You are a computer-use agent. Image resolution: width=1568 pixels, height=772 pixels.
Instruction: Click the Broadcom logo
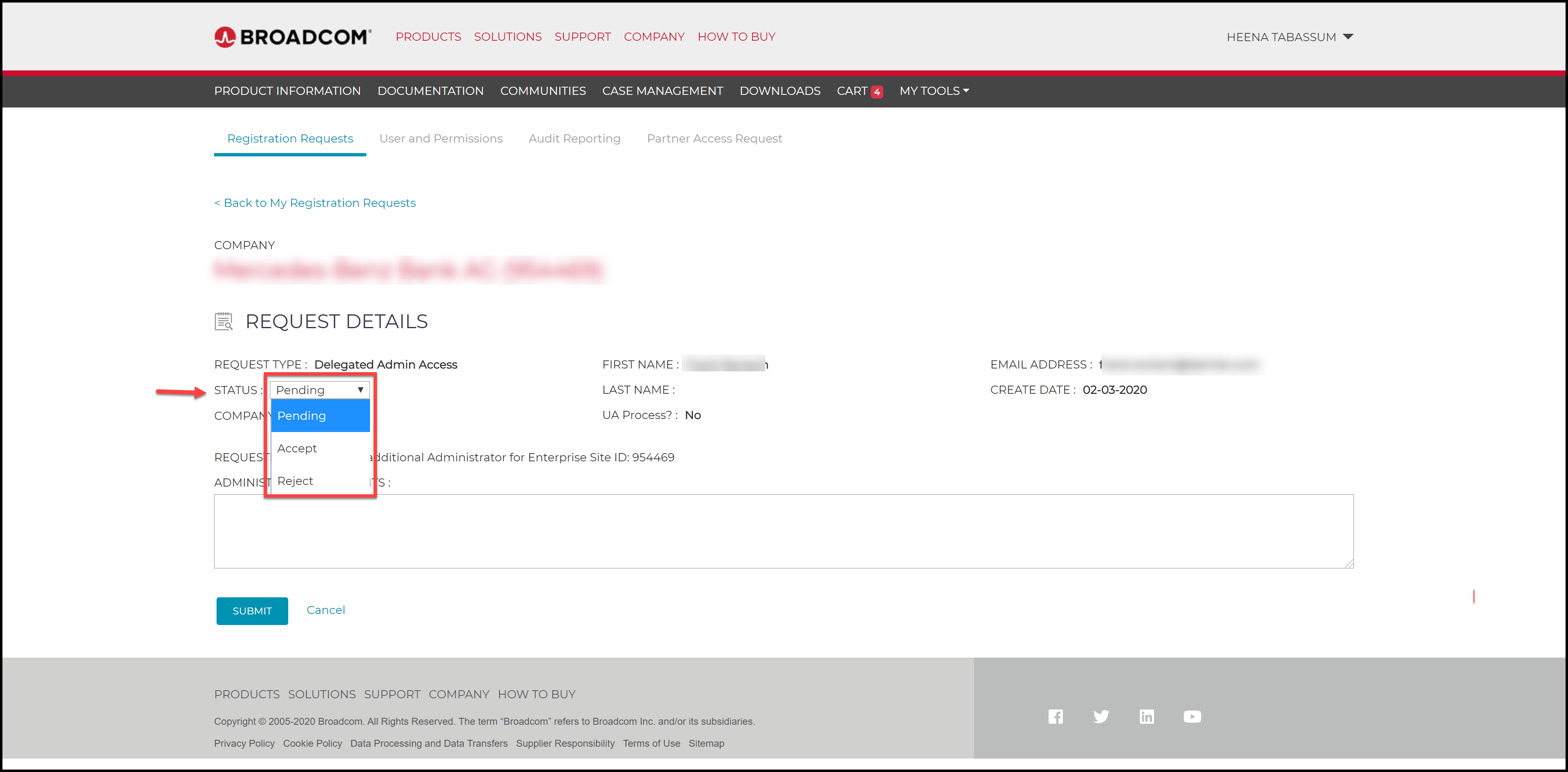(x=292, y=37)
